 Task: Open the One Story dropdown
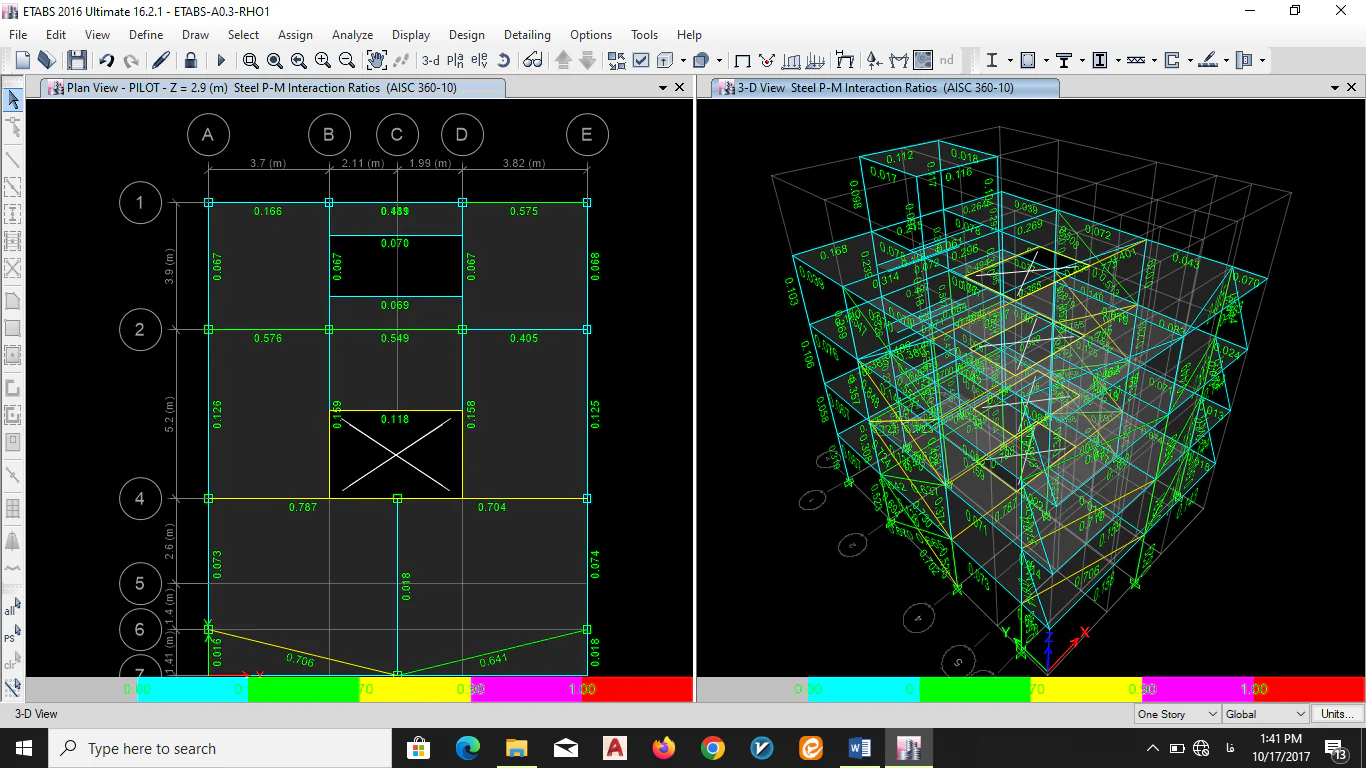(1178, 714)
